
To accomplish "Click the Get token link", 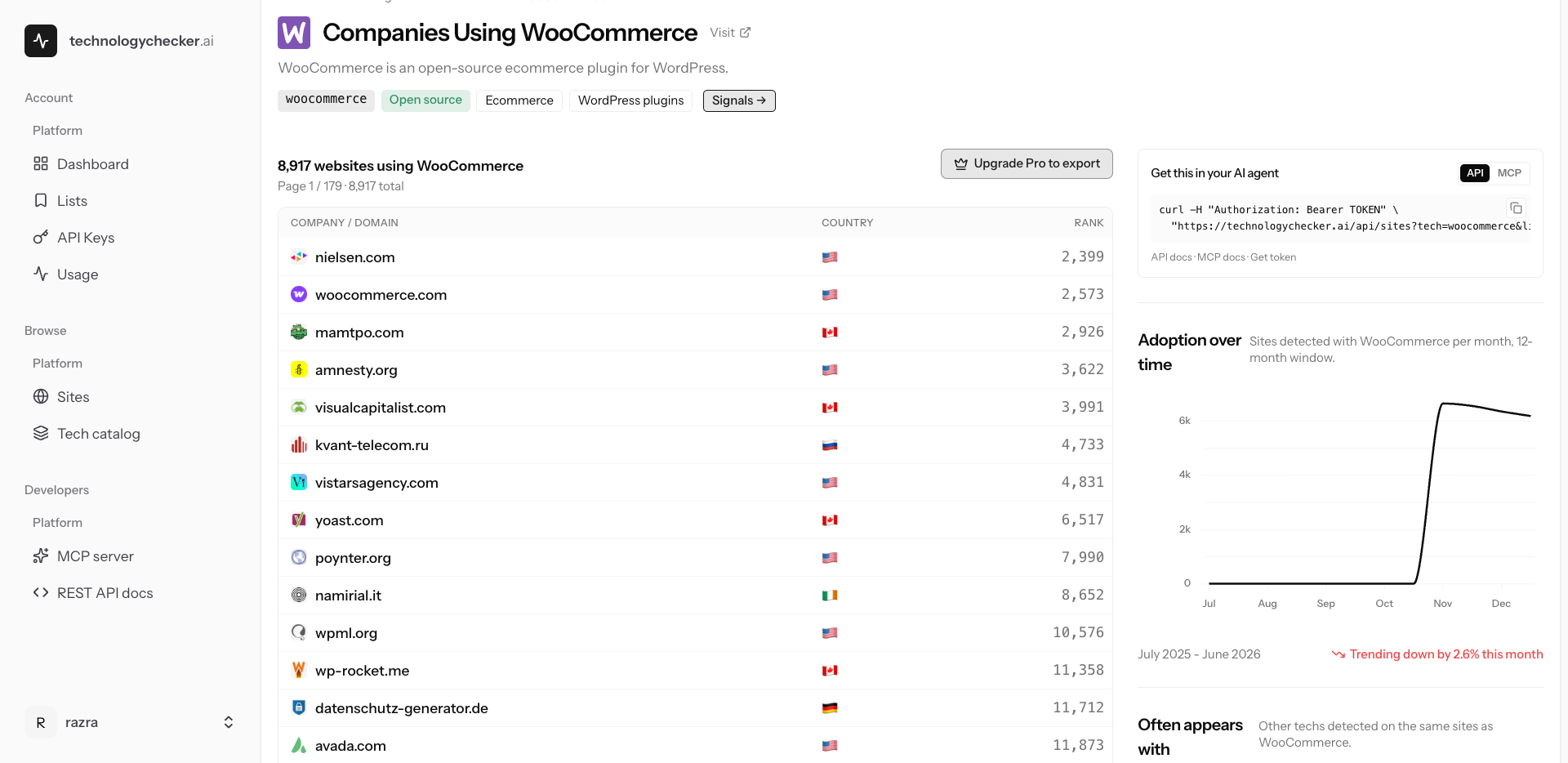I will coord(1273,257).
